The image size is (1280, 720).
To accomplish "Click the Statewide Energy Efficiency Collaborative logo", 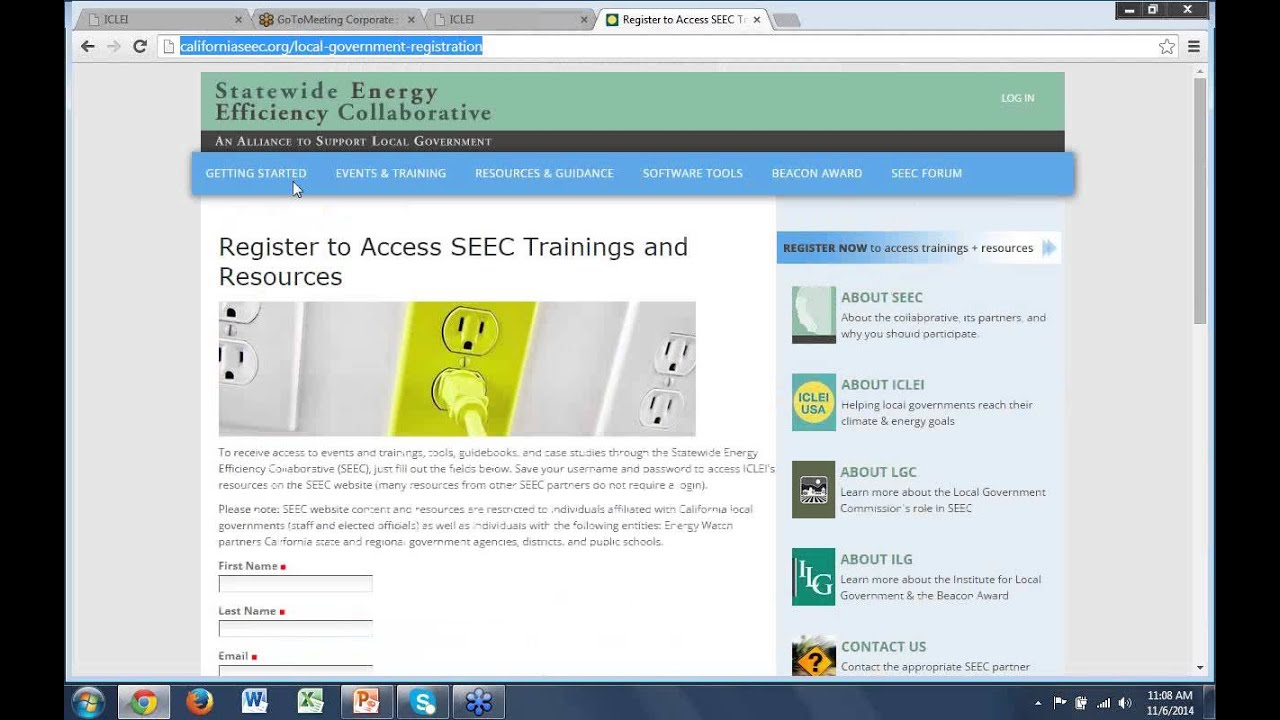I will [353, 102].
